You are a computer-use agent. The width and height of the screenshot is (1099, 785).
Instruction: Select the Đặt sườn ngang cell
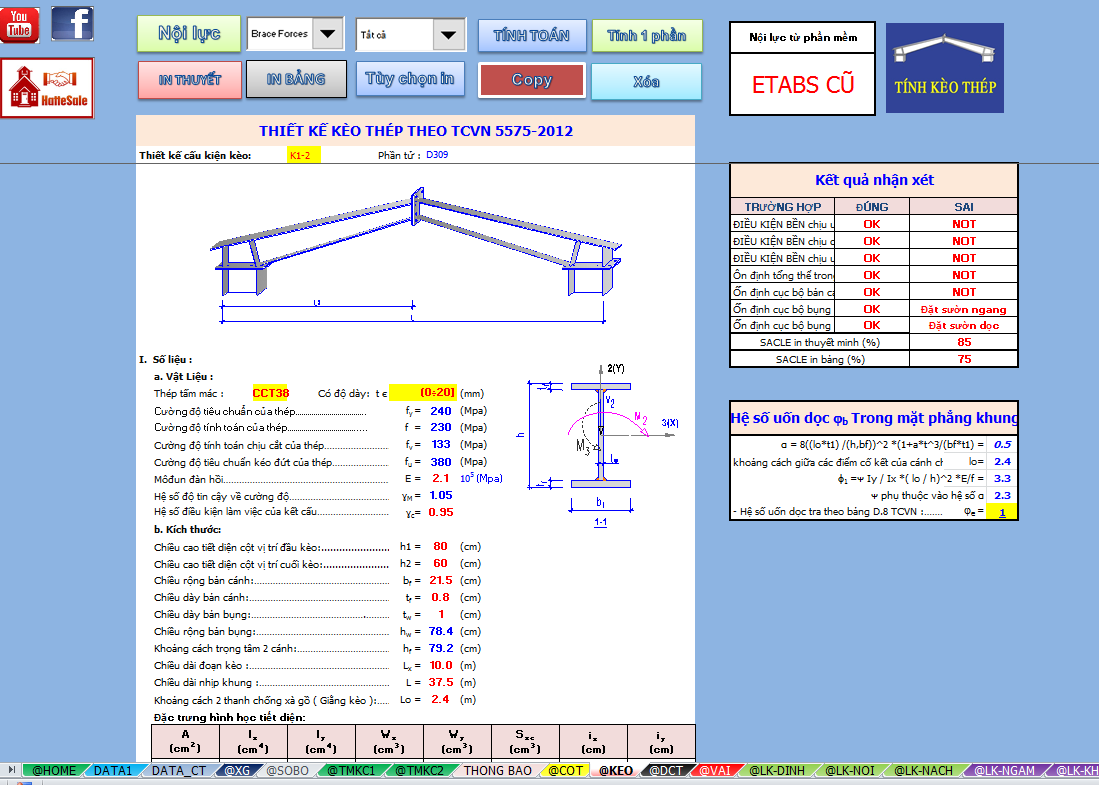tap(964, 309)
